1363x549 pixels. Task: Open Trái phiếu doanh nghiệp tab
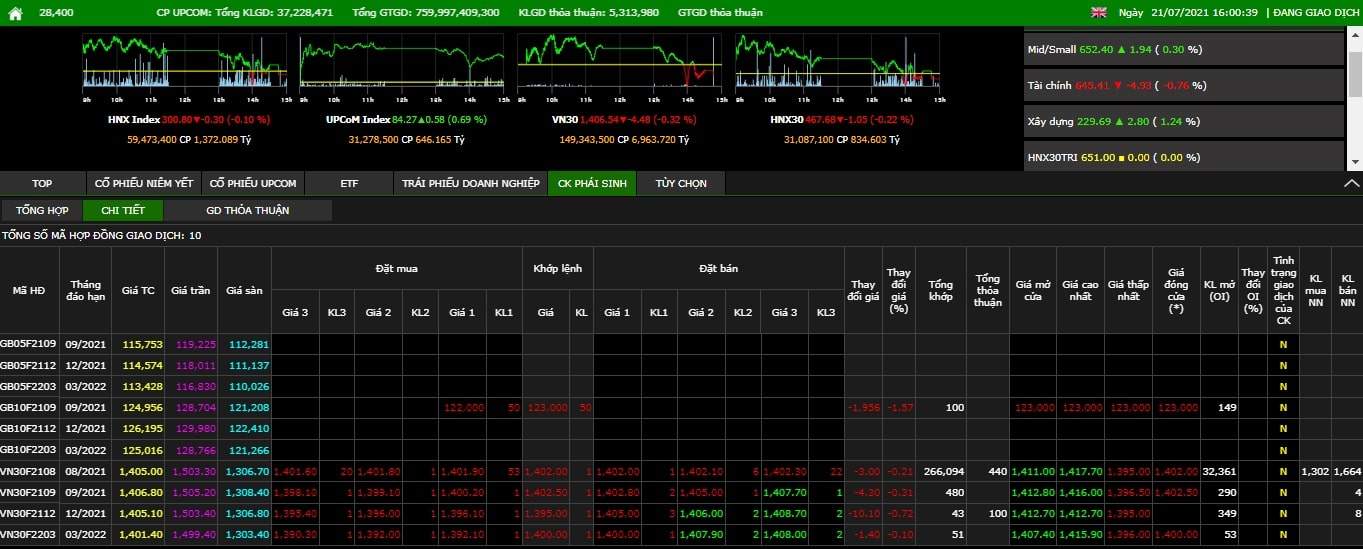click(x=470, y=183)
